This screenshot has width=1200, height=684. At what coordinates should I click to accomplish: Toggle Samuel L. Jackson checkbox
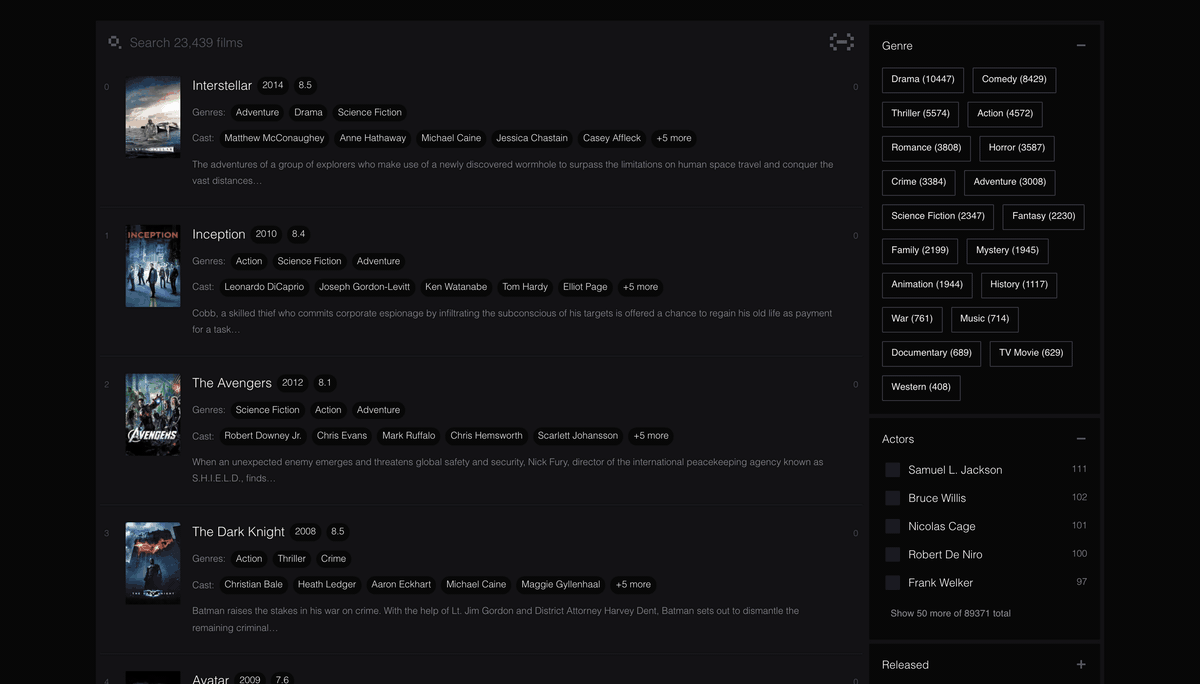click(x=893, y=470)
